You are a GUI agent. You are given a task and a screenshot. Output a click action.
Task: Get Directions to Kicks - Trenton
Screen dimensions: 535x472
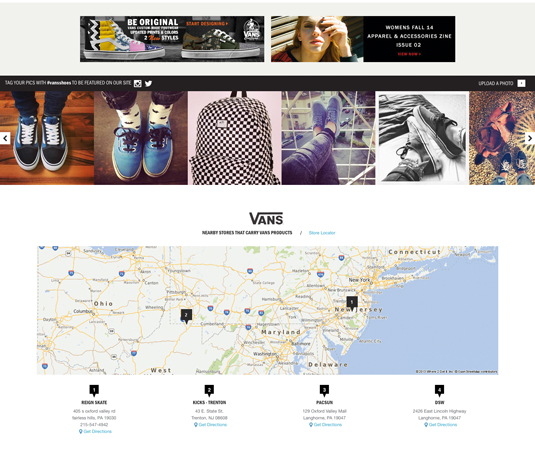(210, 425)
